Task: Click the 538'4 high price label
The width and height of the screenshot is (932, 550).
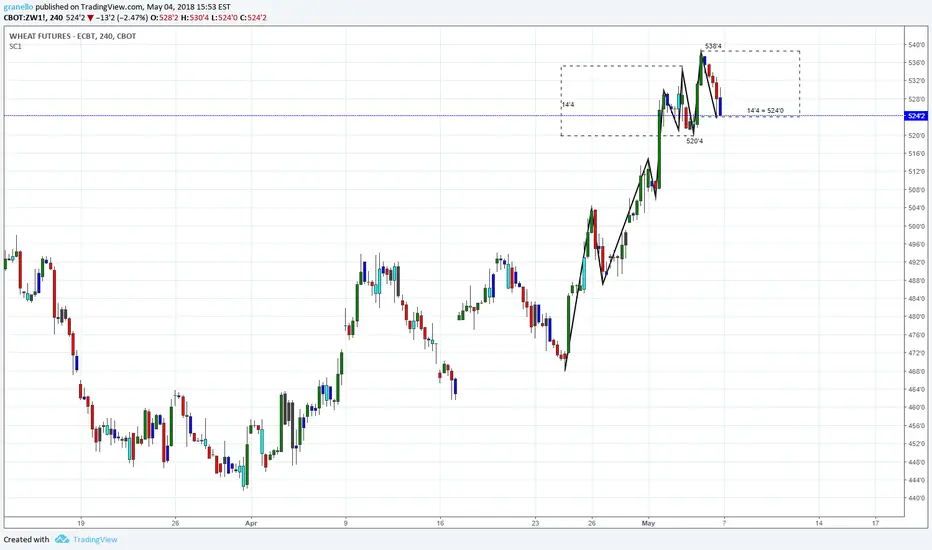Action: pyautogui.click(x=713, y=46)
